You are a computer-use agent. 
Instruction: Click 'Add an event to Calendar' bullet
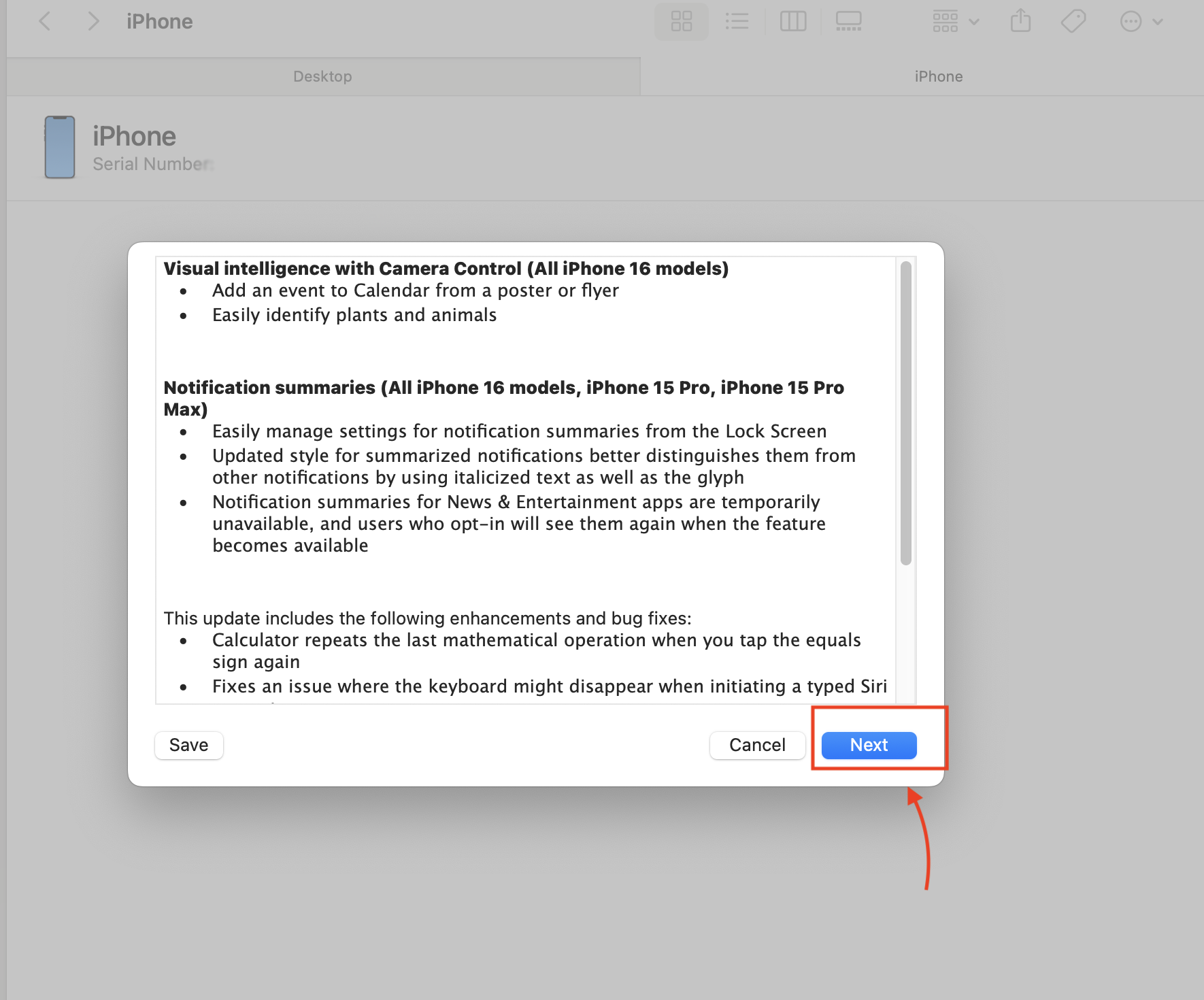coord(416,290)
